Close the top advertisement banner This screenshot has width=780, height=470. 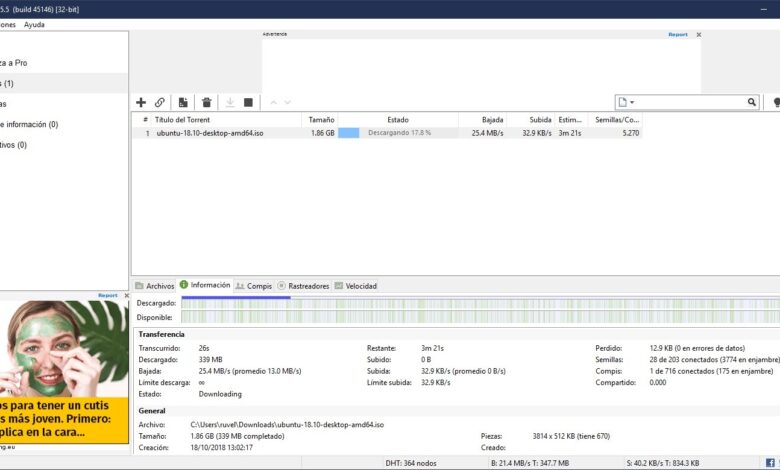(699, 34)
